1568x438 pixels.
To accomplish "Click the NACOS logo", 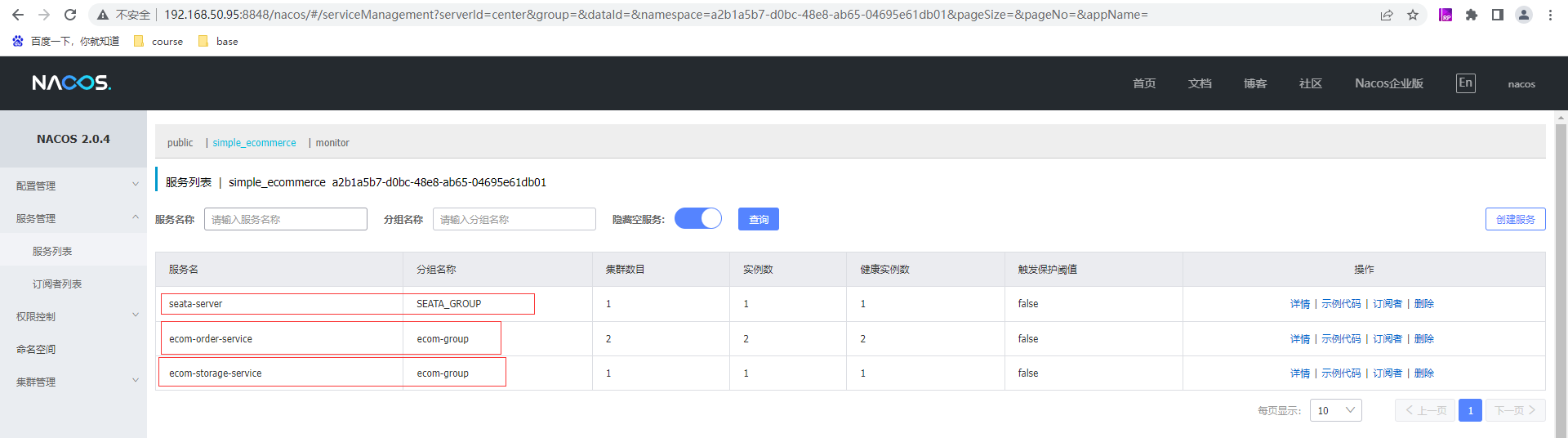I will click(72, 83).
